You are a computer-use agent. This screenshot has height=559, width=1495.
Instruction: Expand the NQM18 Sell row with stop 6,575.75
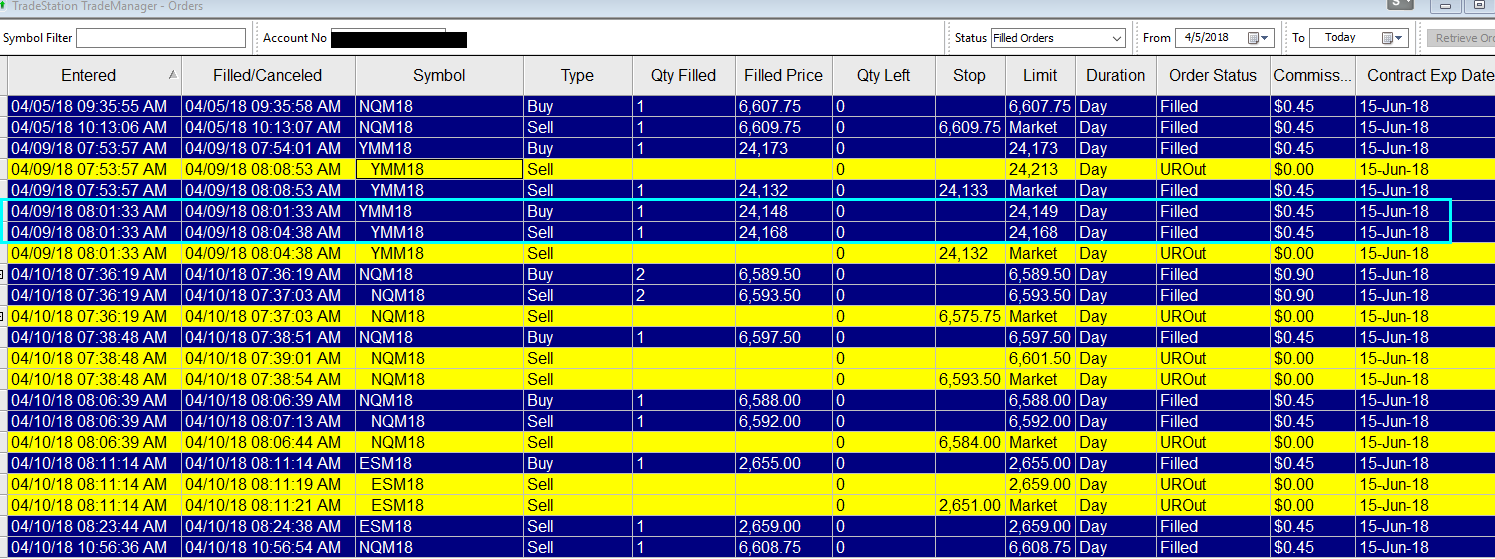[3, 316]
